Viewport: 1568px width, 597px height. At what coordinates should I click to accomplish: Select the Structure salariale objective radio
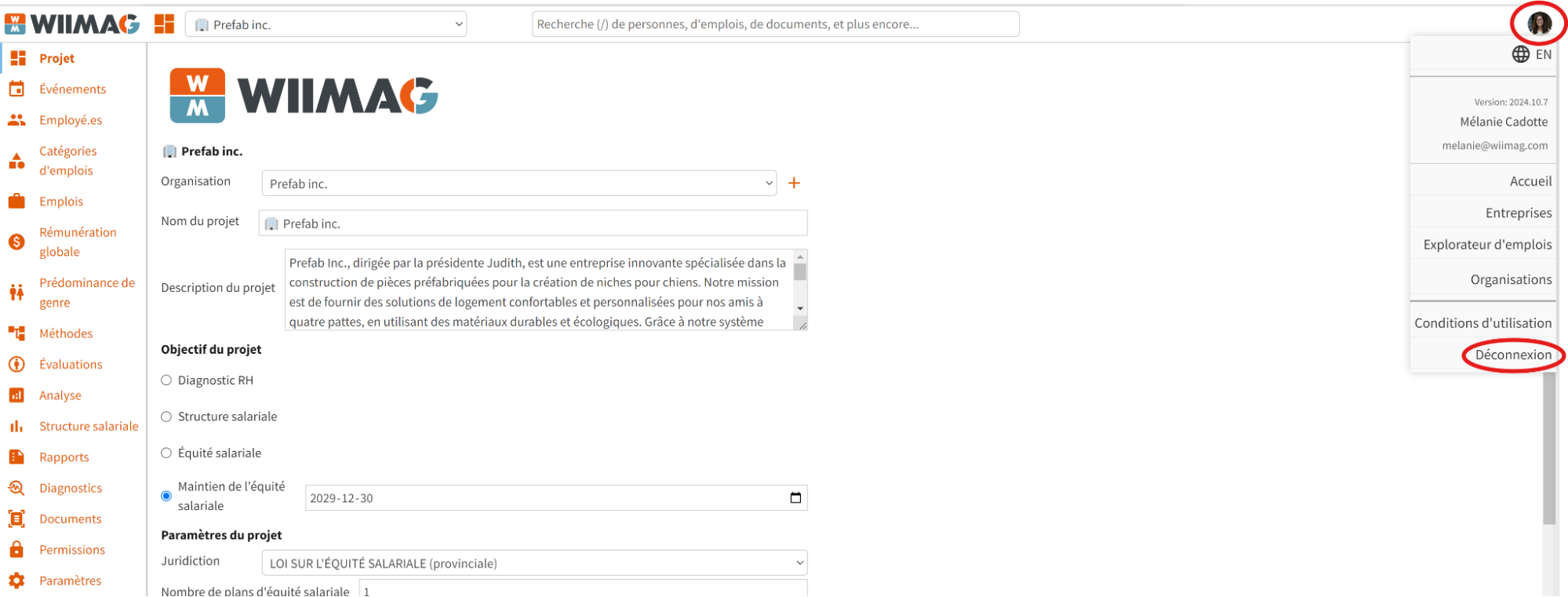coord(166,417)
